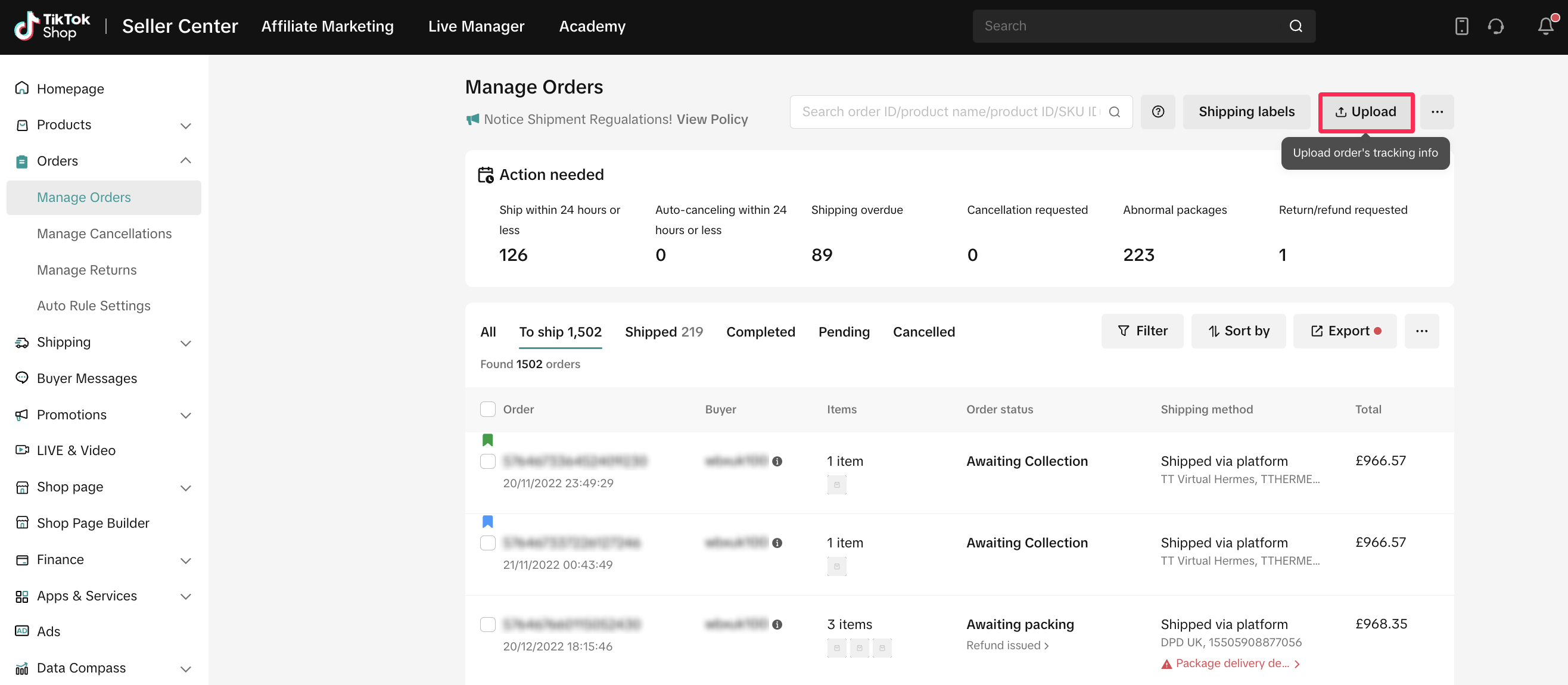Check the third order's checkbox

487,625
